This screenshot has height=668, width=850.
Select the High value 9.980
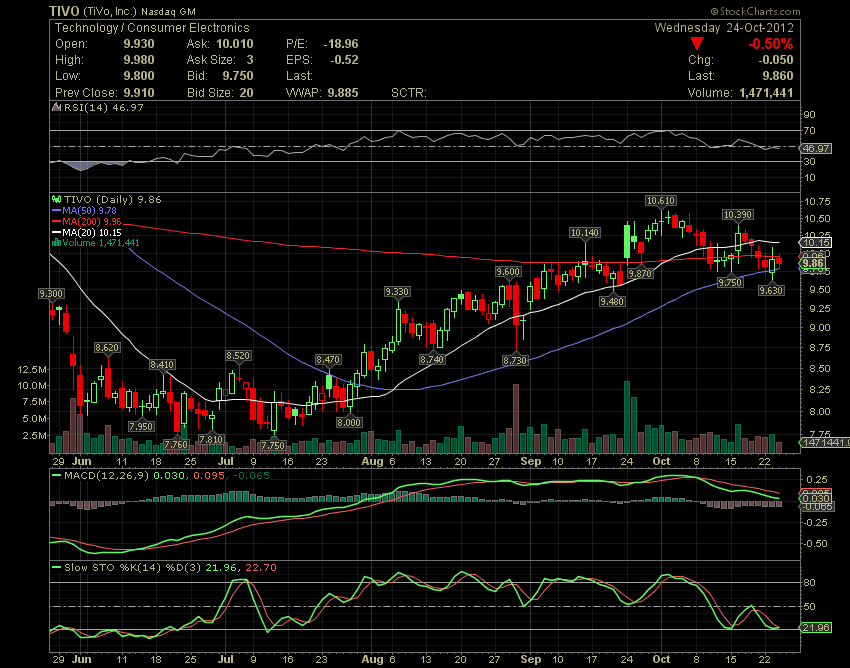(139, 60)
